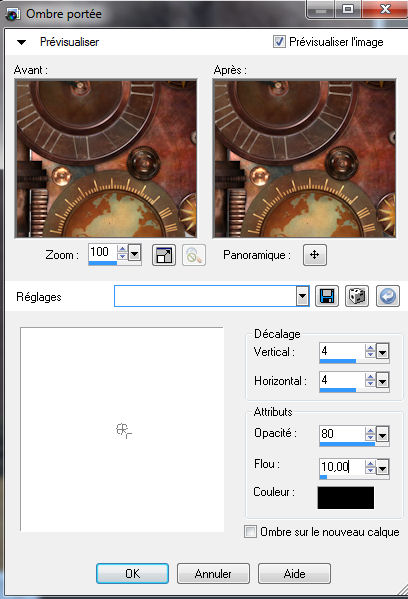Enable Ombre sur le nouveau calque checkbox

(x=250, y=531)
